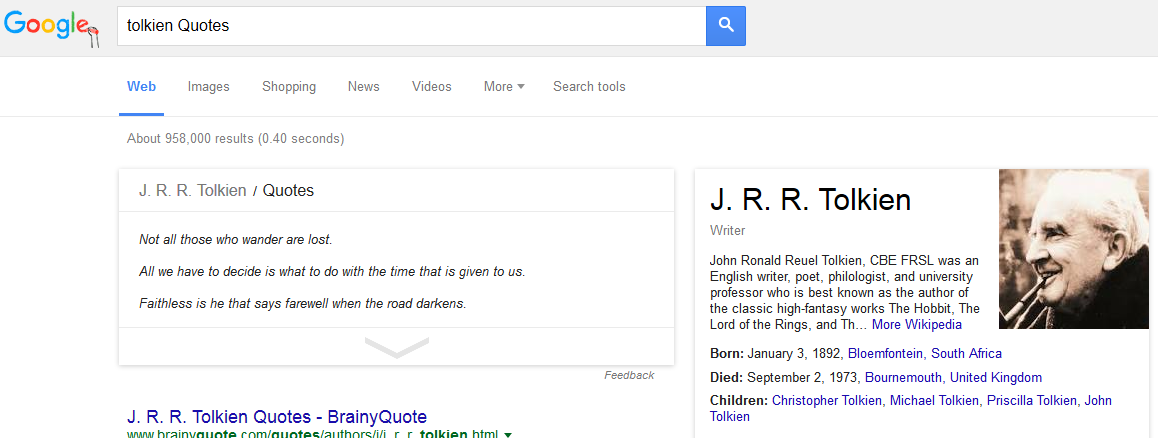The height and width of the screenshot is (438, 1158).
Task: Open Search tools options
Action: click(589, 87)
